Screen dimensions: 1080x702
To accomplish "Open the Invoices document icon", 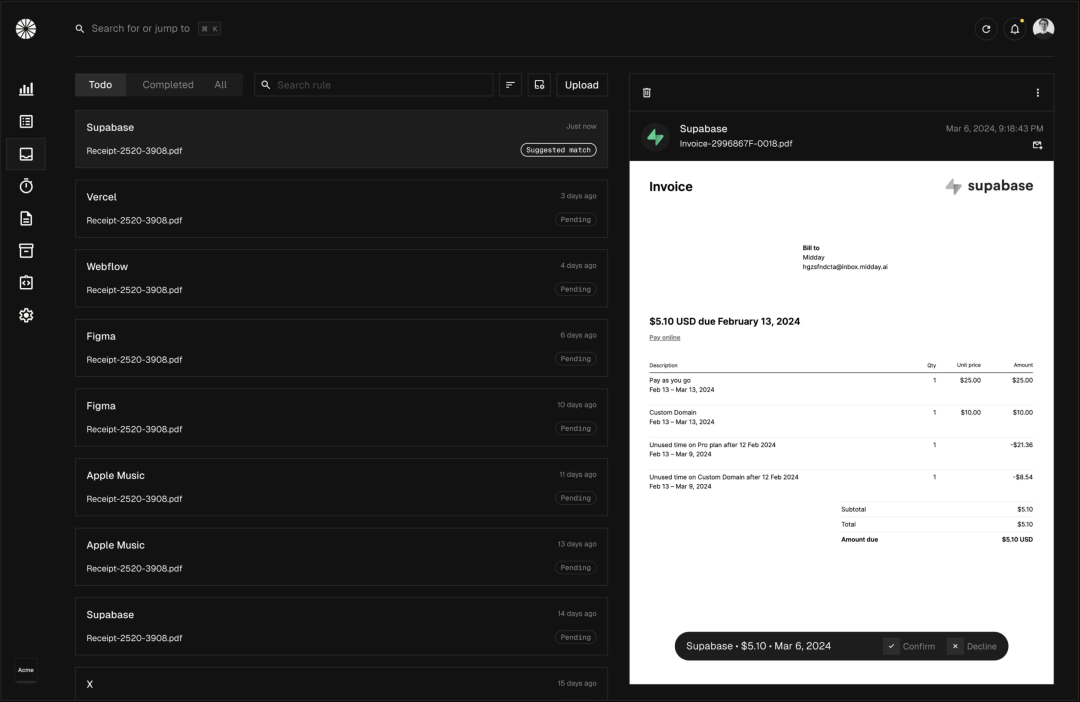I will pyautogui.click(x=26, y=218).
